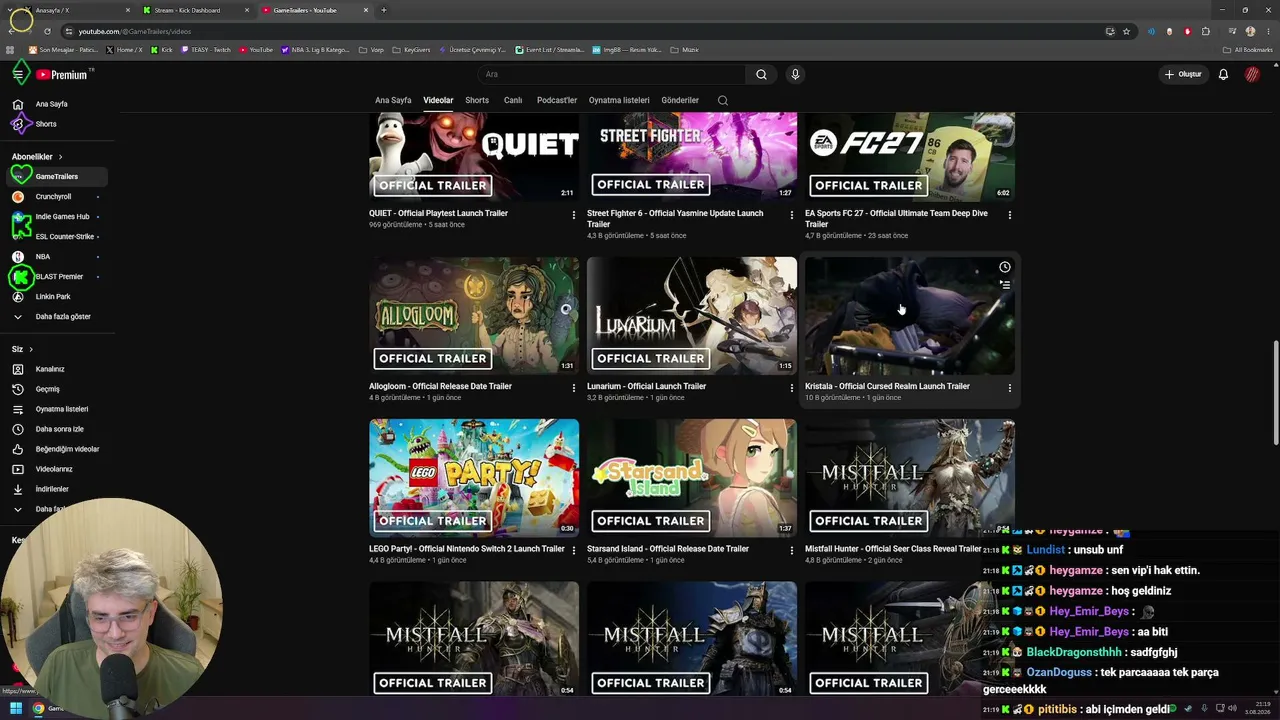Open the YouTube notifications bell
1280x720 pixels.
pyautogui.click(x=1223, y=74)
